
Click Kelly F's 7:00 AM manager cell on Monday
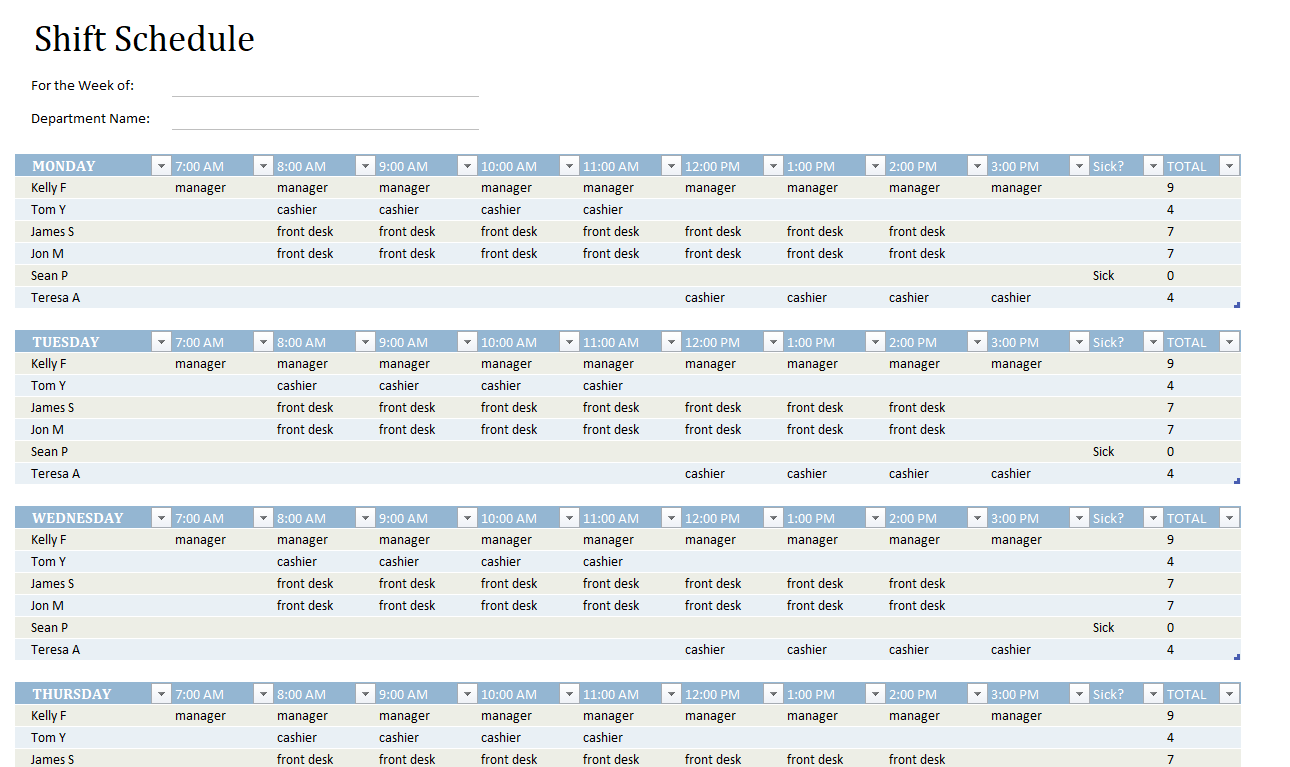[200, 188]
